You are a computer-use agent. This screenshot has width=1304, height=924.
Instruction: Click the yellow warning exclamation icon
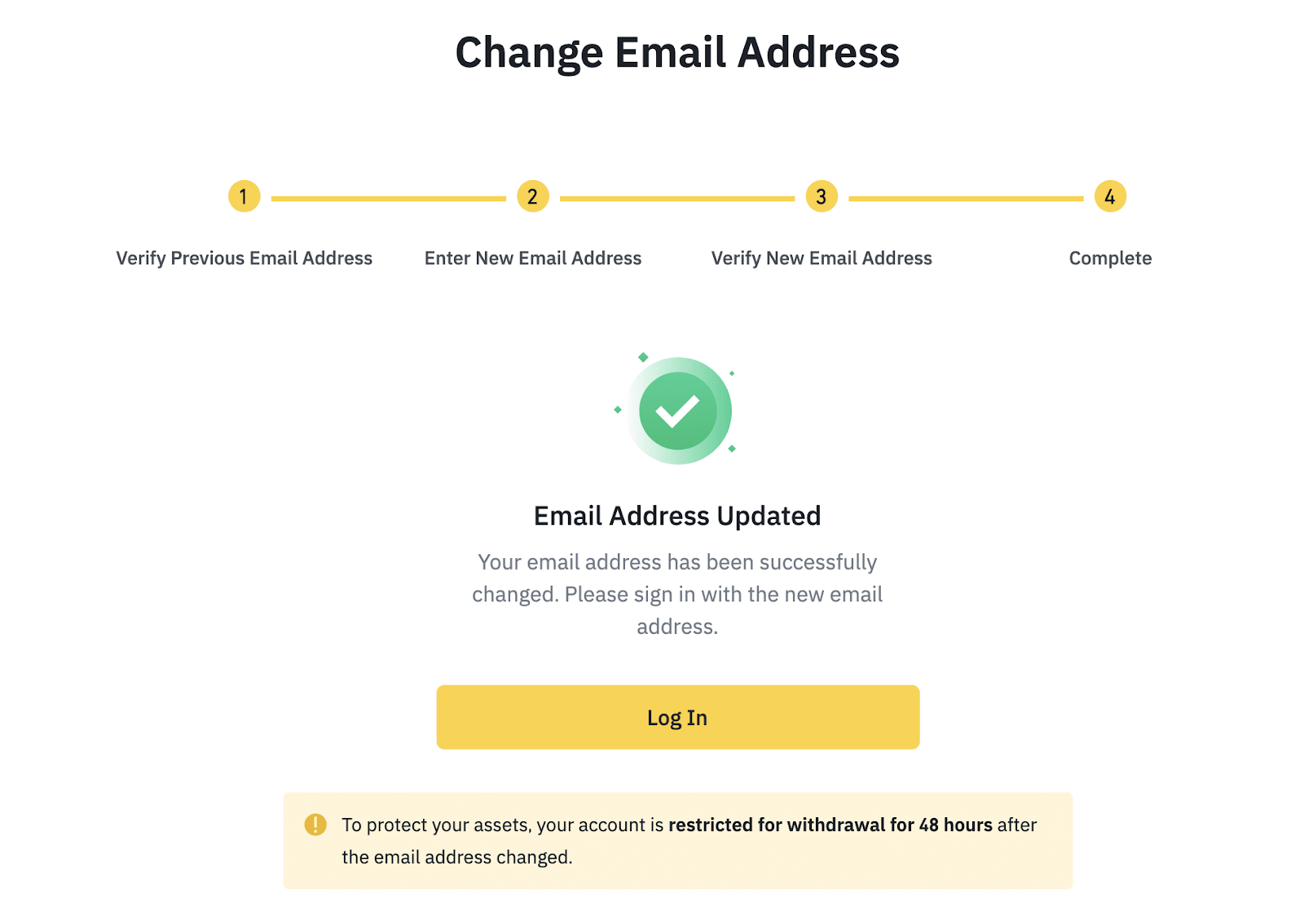click(x=315, y=825)
